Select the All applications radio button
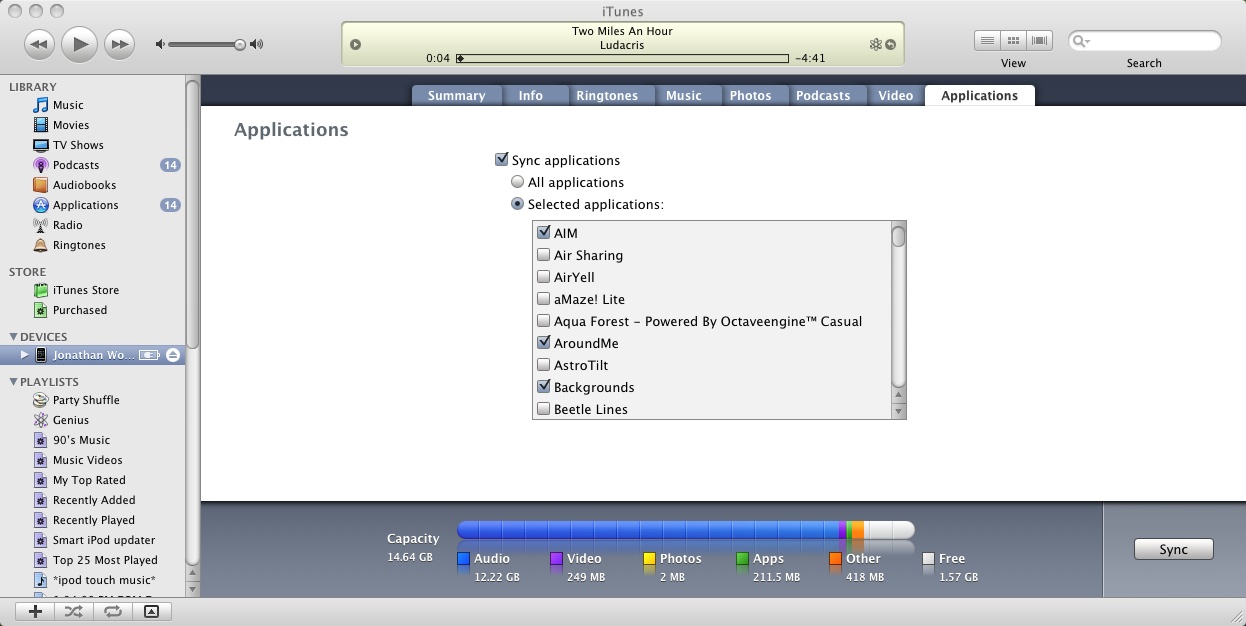Image resolution: width=1246 pixels, height=626 pixels. [x=518, y=182]
